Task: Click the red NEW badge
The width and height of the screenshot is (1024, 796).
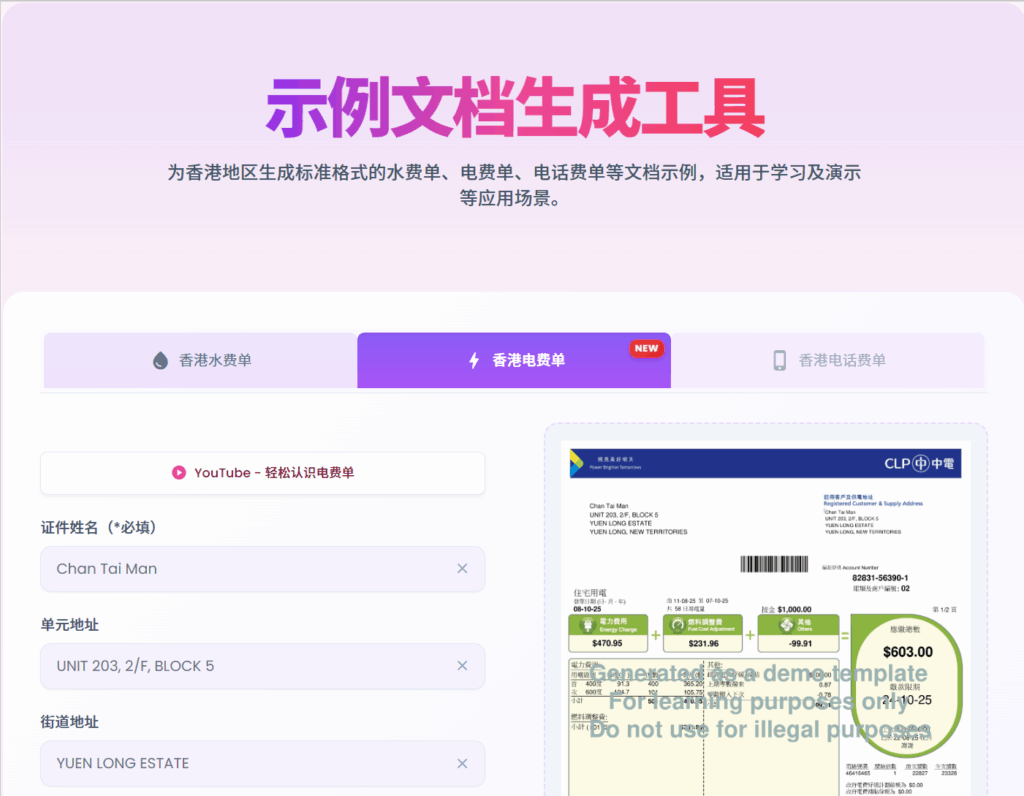Action: (647, 348)
